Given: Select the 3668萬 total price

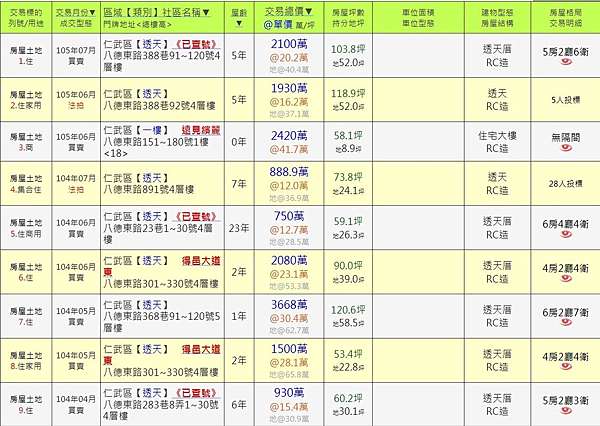Looking at the screenshot, I should 289,305.
